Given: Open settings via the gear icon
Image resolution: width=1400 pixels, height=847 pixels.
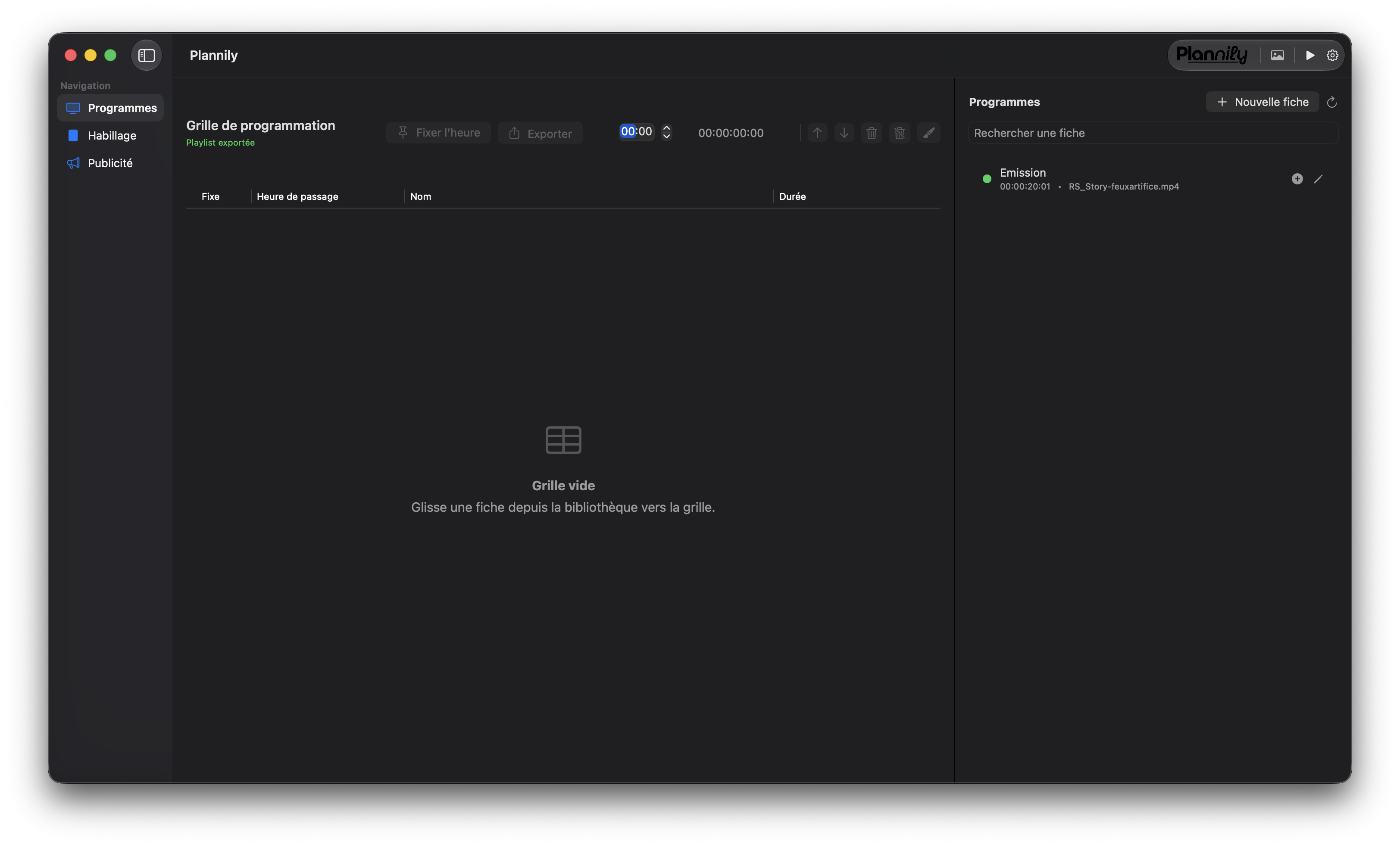Looking at the screenshot, I should pyautogui.click(x=1332, y=55).
